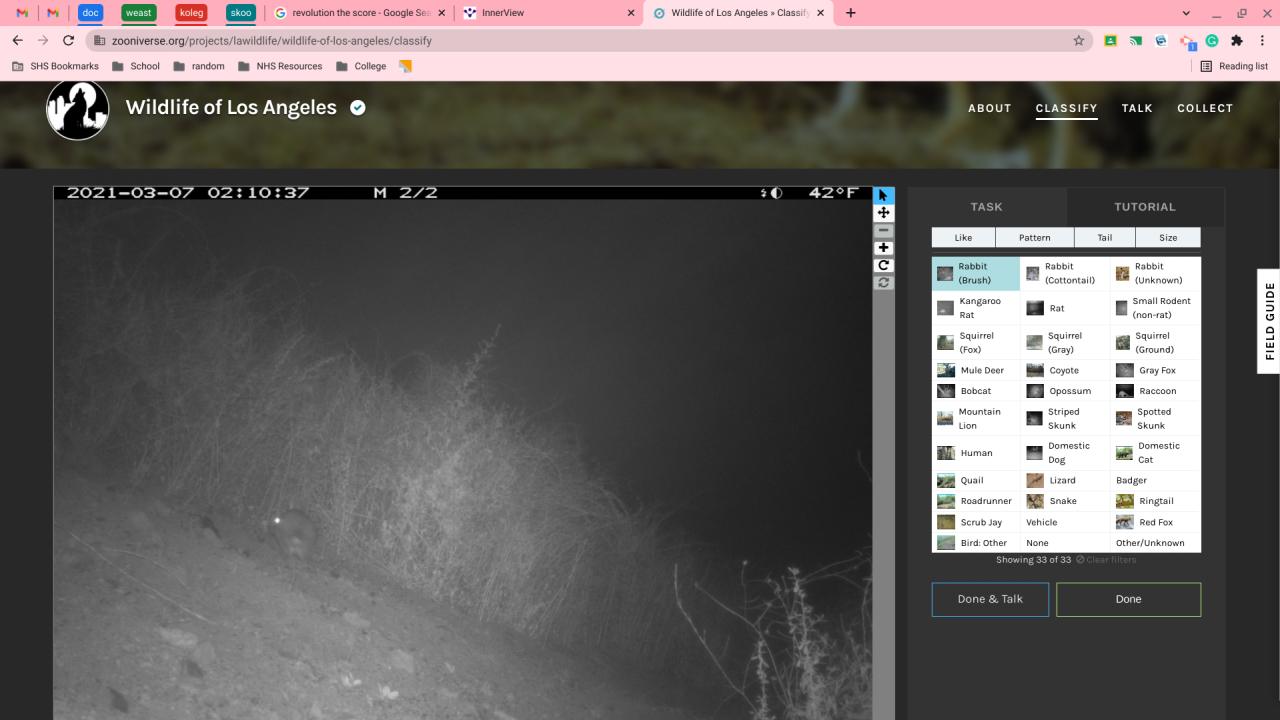Switch to the InnerView tab
1280x720 pixels.
click(549, 13)
